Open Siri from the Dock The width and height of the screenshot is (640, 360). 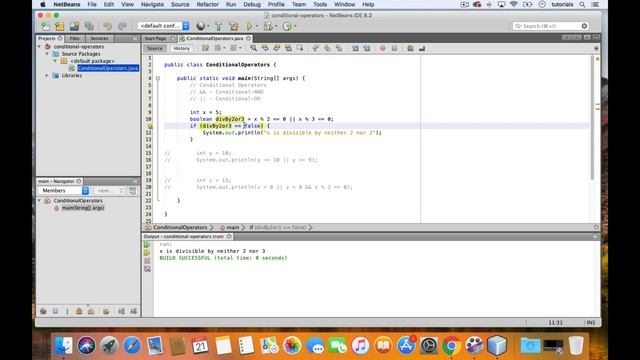[87, 346]
